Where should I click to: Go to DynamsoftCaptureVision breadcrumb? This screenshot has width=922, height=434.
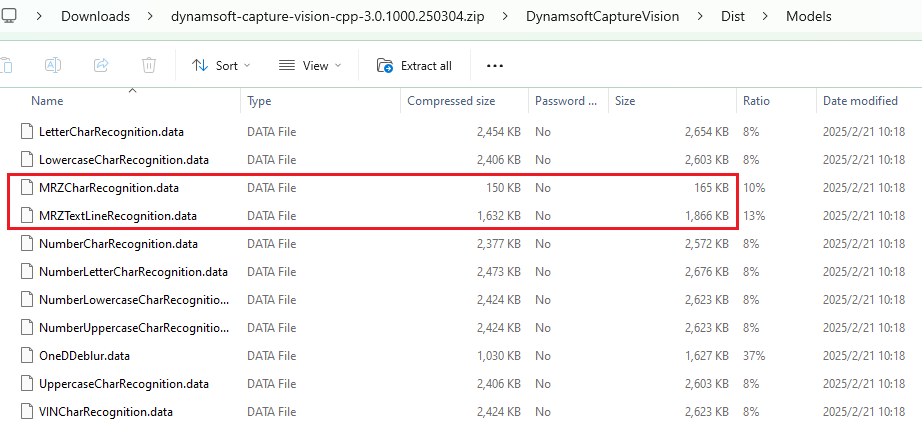pyautogui.click(x=603, y=16)
